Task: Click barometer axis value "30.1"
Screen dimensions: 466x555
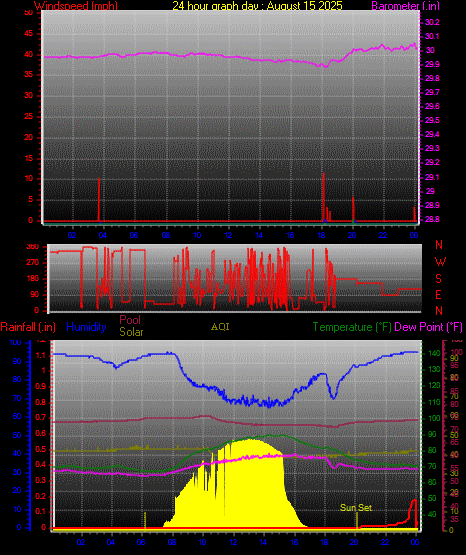Action: [432, 36]
